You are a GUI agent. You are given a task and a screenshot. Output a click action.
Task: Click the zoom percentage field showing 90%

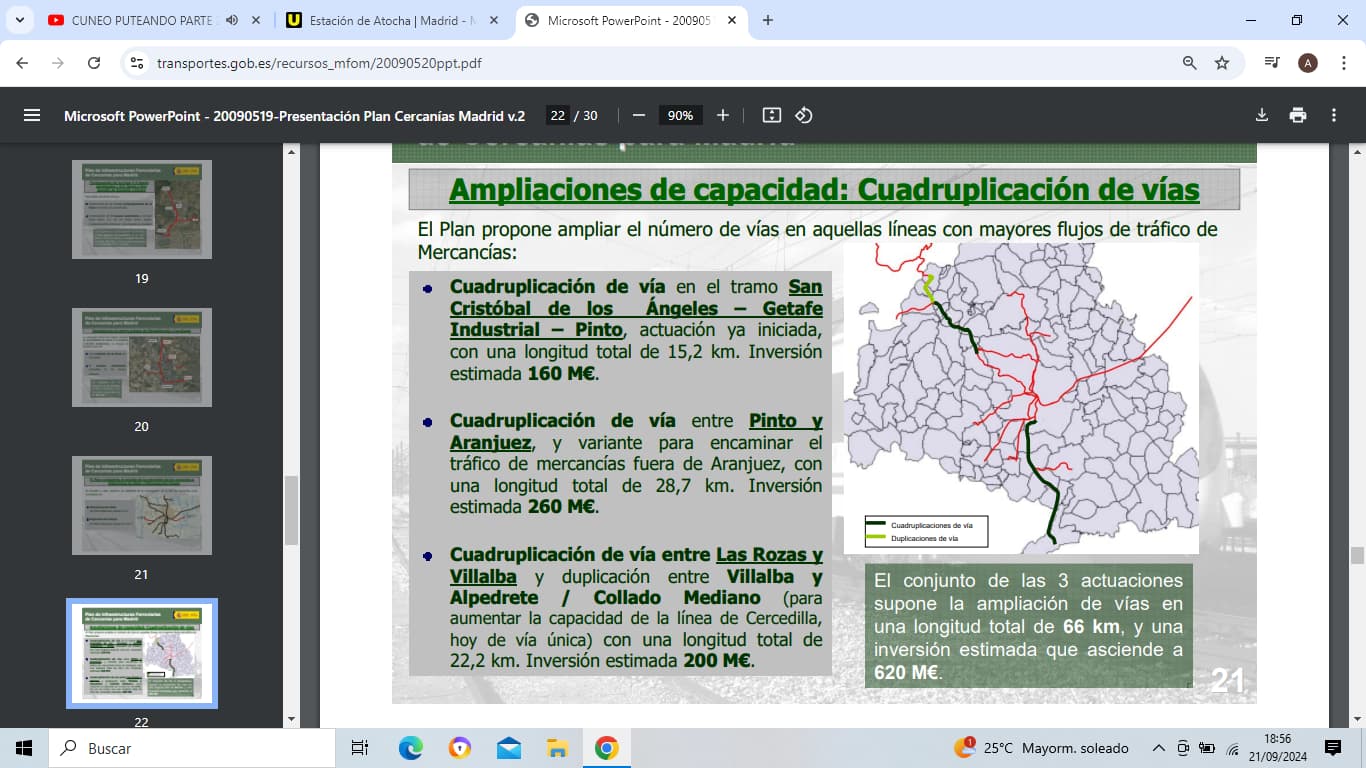[x=680, y=115]
